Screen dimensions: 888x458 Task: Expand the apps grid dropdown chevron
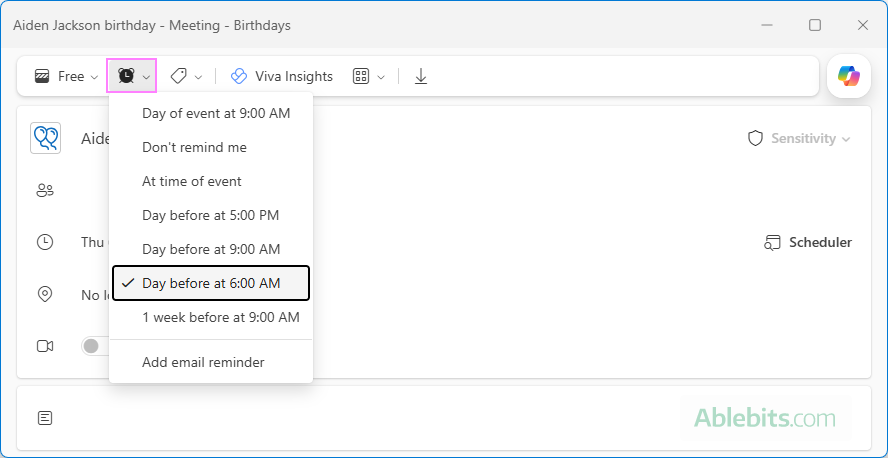[x=381, y=77]
